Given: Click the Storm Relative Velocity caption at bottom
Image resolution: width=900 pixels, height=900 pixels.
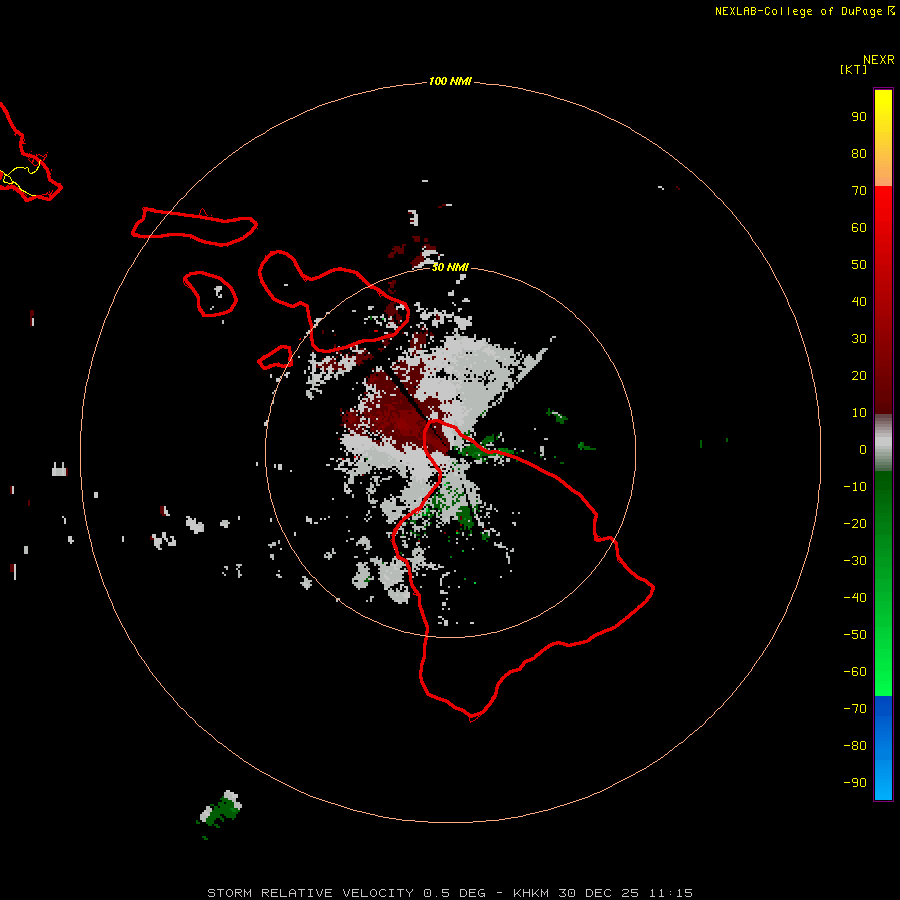Looking at the screenshot, I should click(450, 893).
